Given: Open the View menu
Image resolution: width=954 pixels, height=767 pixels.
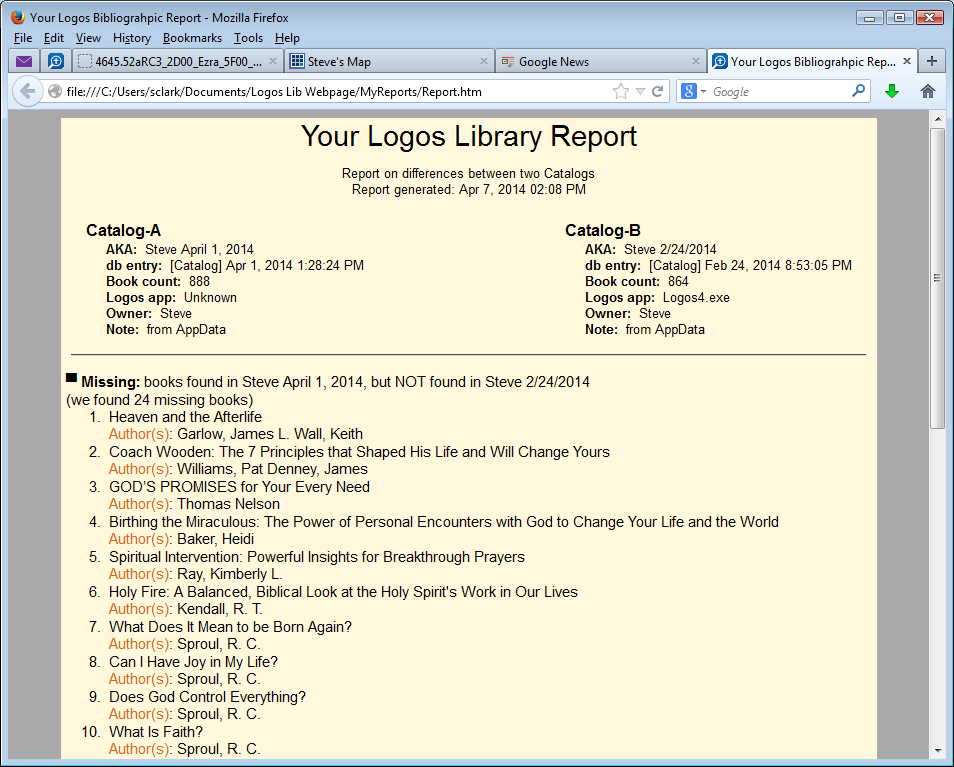Looking at the screenshot, I should coord(88,38).
